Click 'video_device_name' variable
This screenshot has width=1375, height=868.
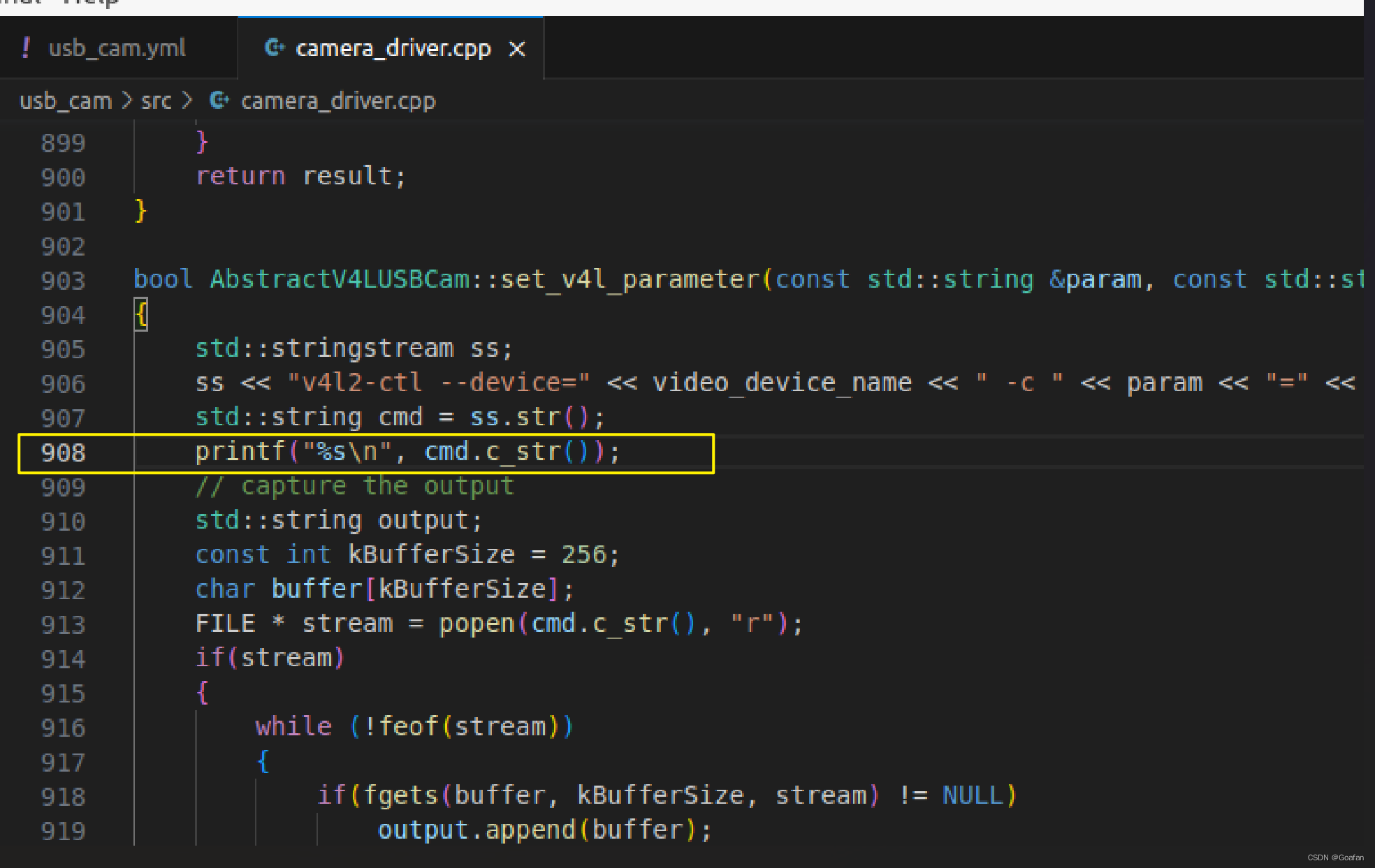coord(782,383)
